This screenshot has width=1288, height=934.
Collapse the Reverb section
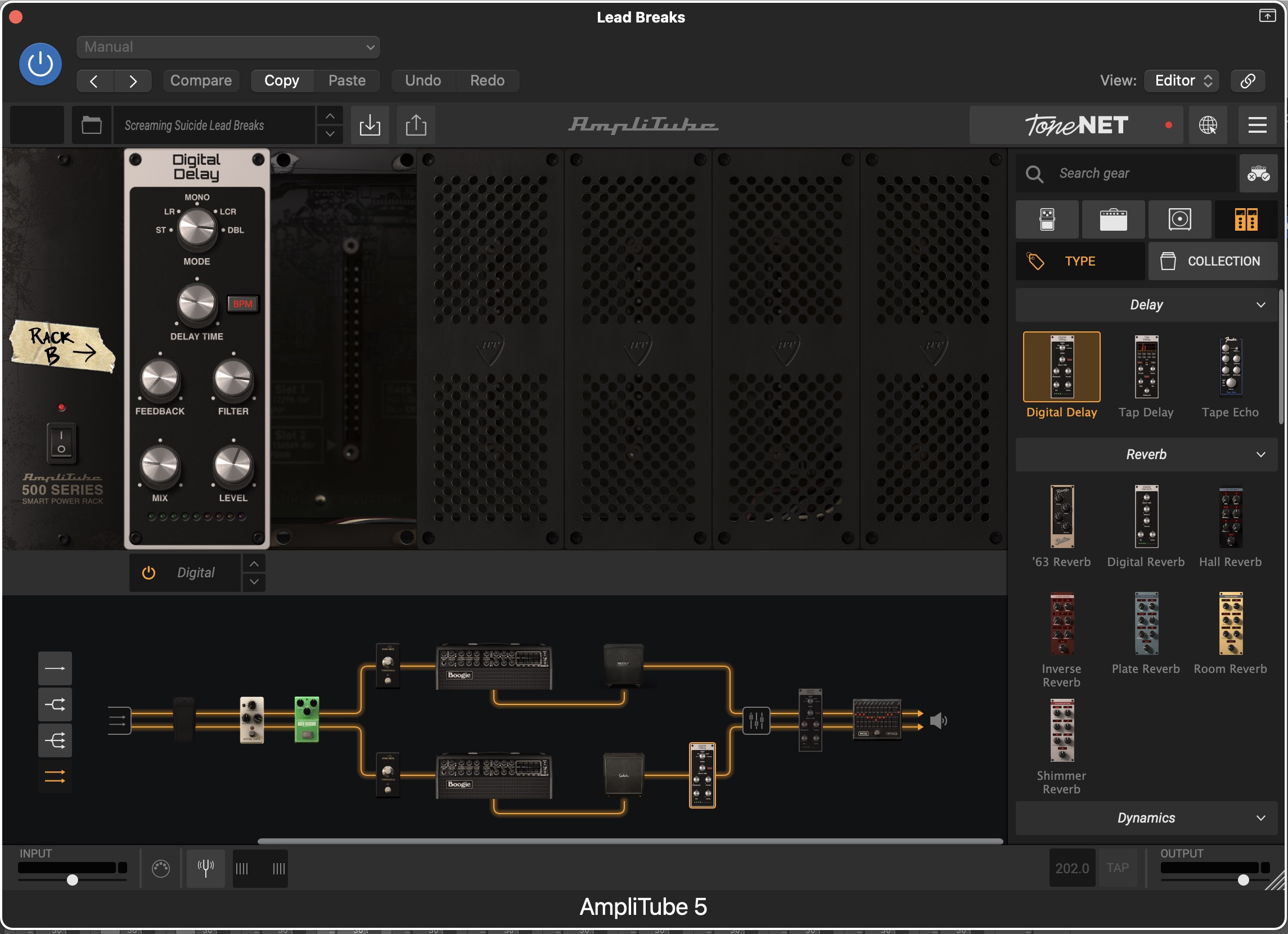pyautogui.click(x=1146, y=455)
